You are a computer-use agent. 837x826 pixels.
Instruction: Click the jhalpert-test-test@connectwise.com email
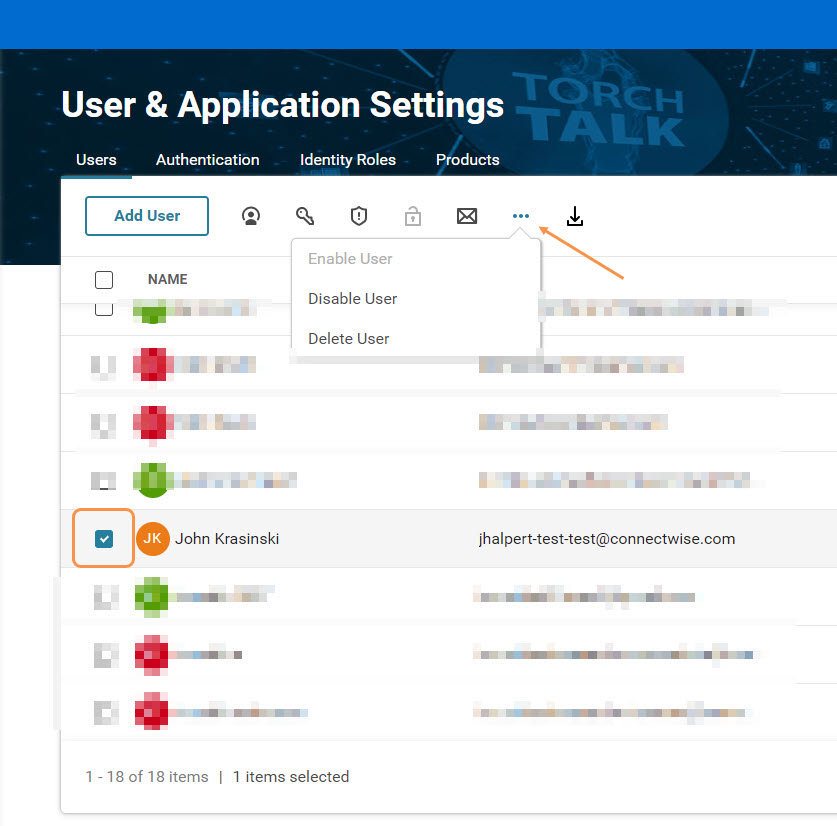(607, 539)
